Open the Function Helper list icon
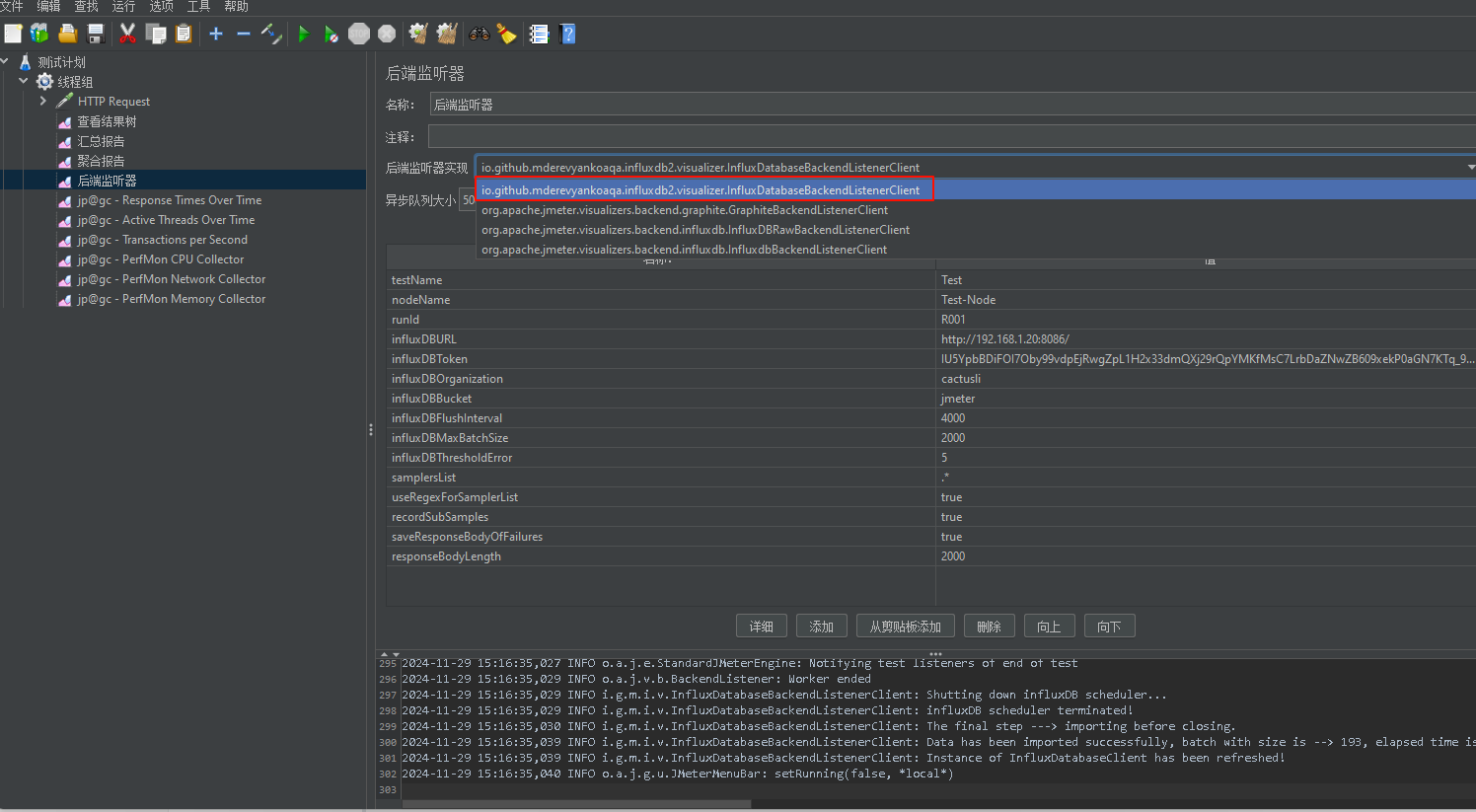The height and width of the screenshot is (812, 1476). (539, 34)
